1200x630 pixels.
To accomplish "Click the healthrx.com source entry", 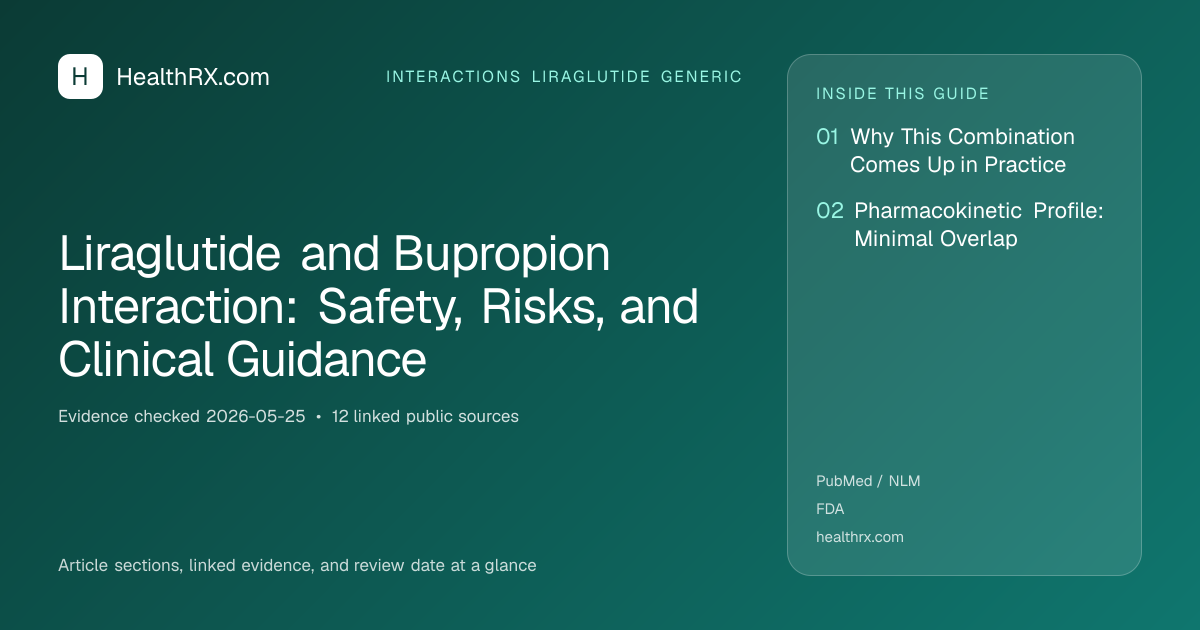I will click(x=860, y=537).
